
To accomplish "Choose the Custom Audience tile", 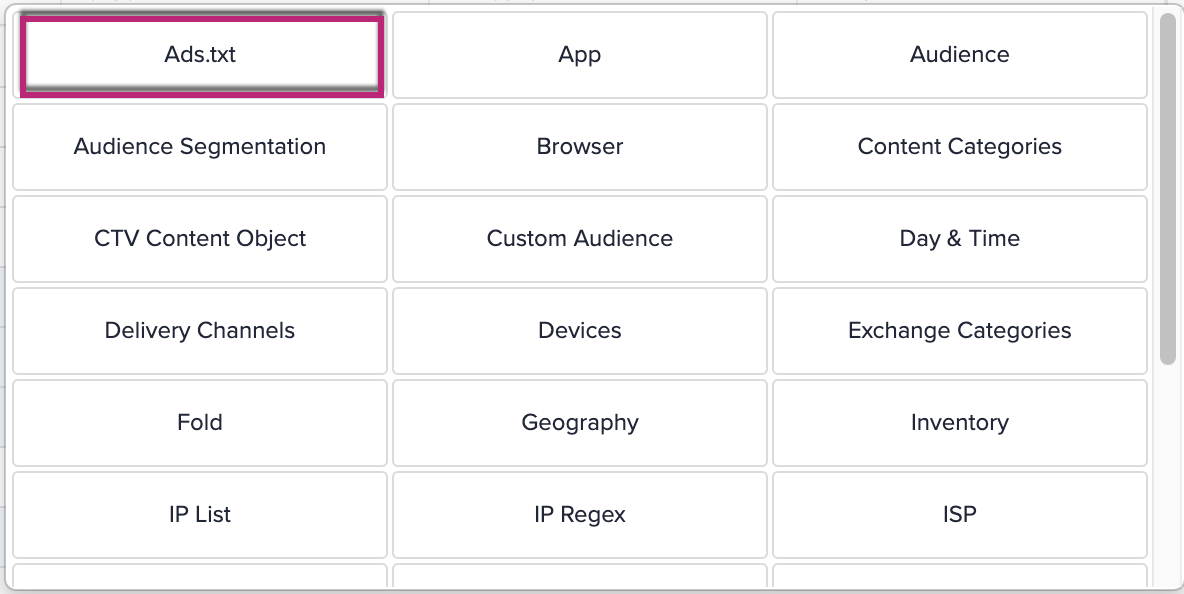I will click(580, 239).
